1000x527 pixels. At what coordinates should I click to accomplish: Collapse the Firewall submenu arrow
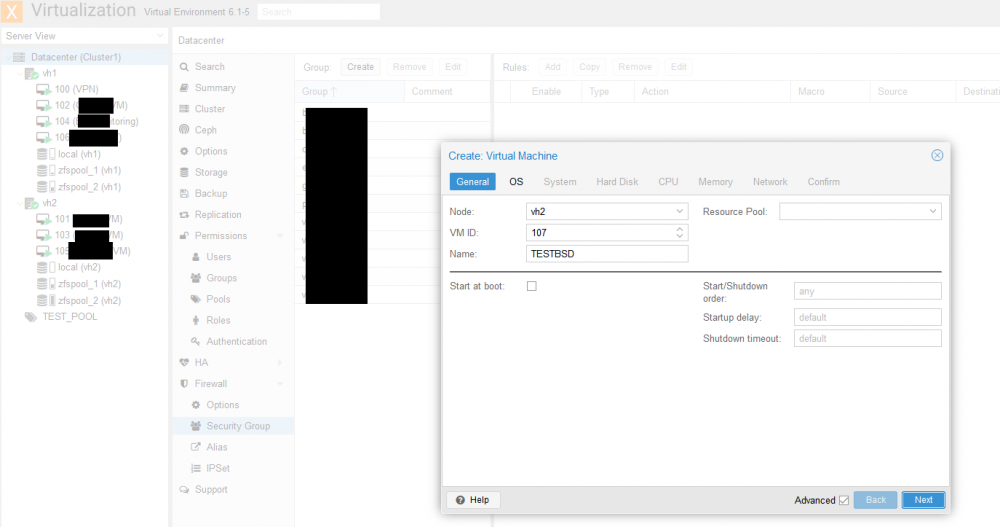[x=281, y=383]
